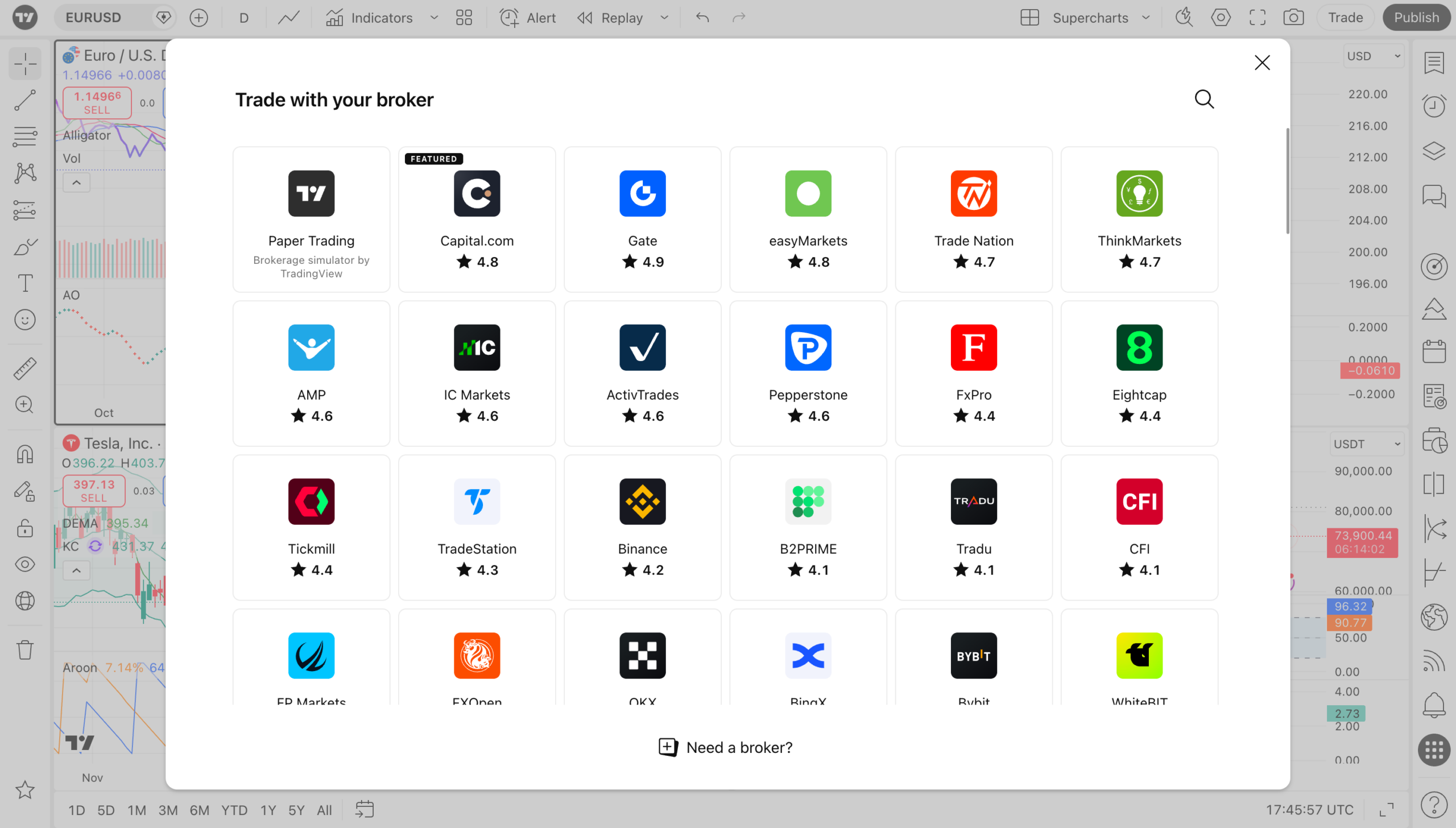Open the Indicators menu
Viewport: 1456px width, 828px height.
click(369, 18)
